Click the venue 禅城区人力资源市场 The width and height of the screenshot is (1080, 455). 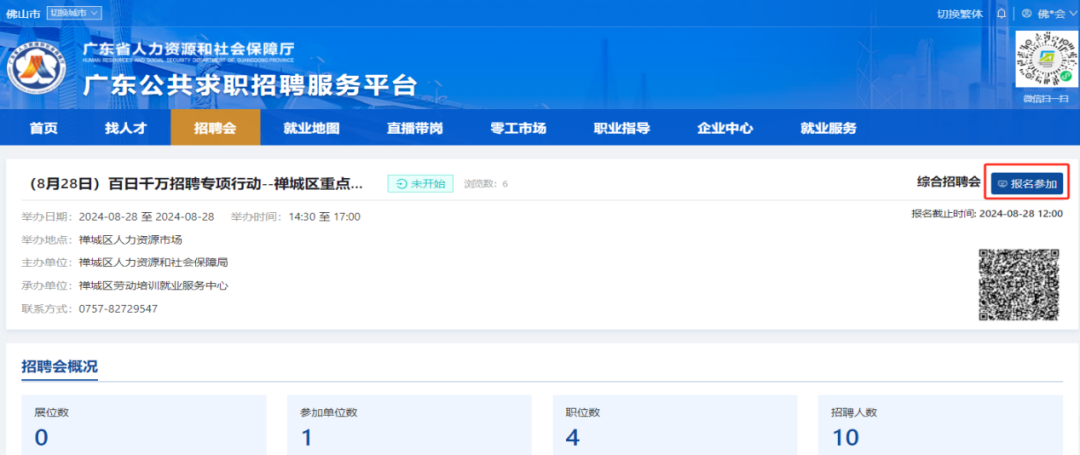pyautogui.click(x=130, y=240)
